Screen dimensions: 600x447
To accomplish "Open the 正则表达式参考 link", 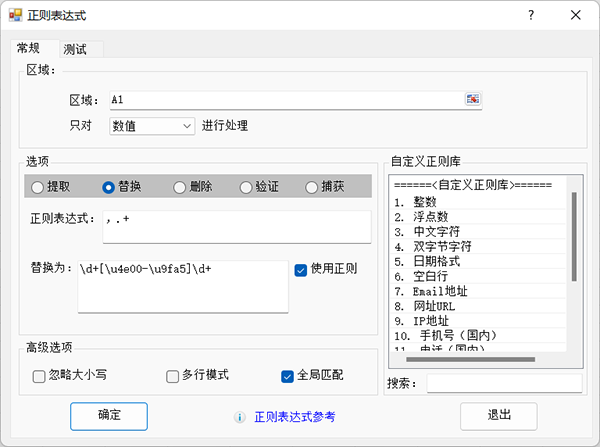I will click(x=295, y=417).
